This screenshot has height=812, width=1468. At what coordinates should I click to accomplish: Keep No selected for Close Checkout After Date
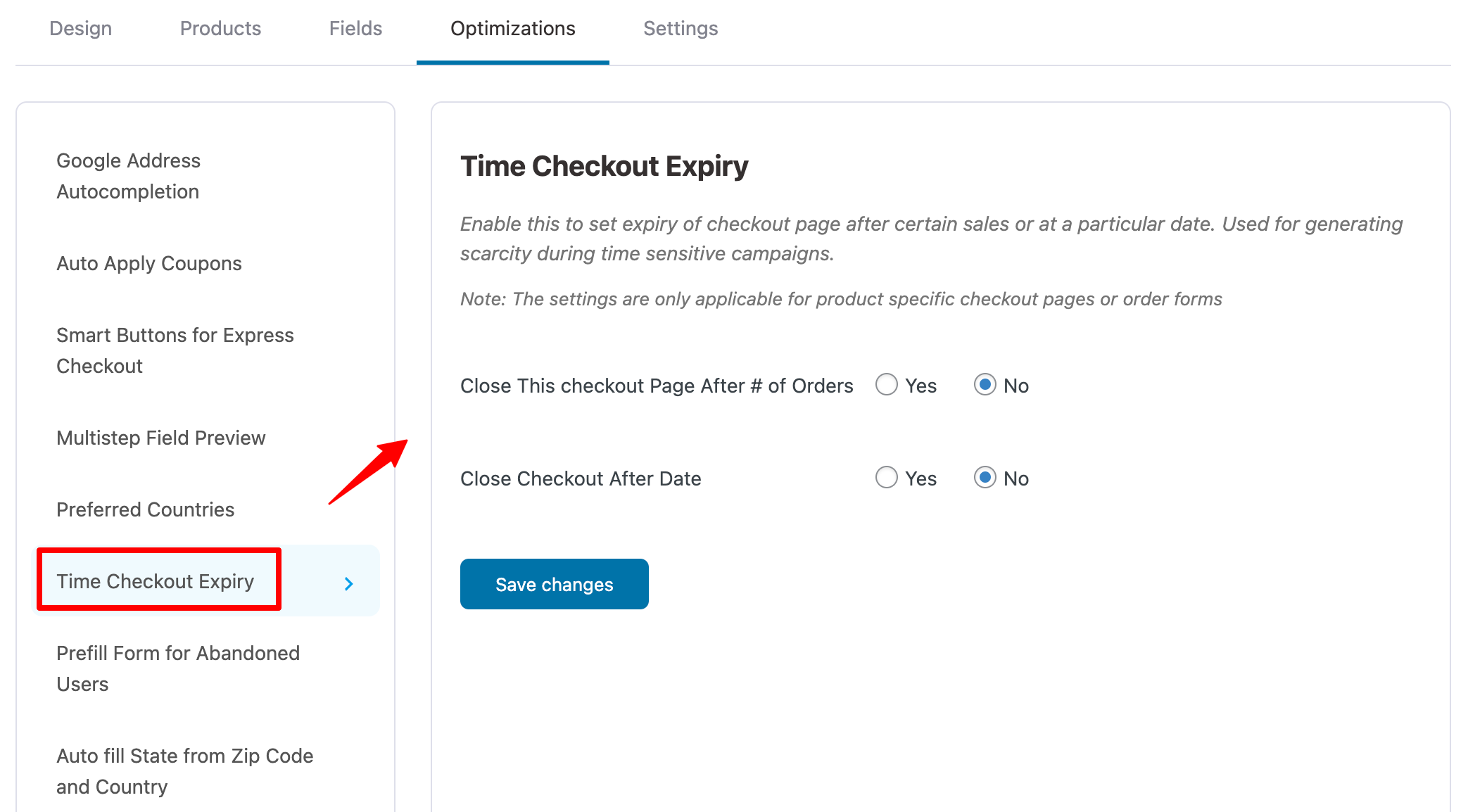click(986, 478)
